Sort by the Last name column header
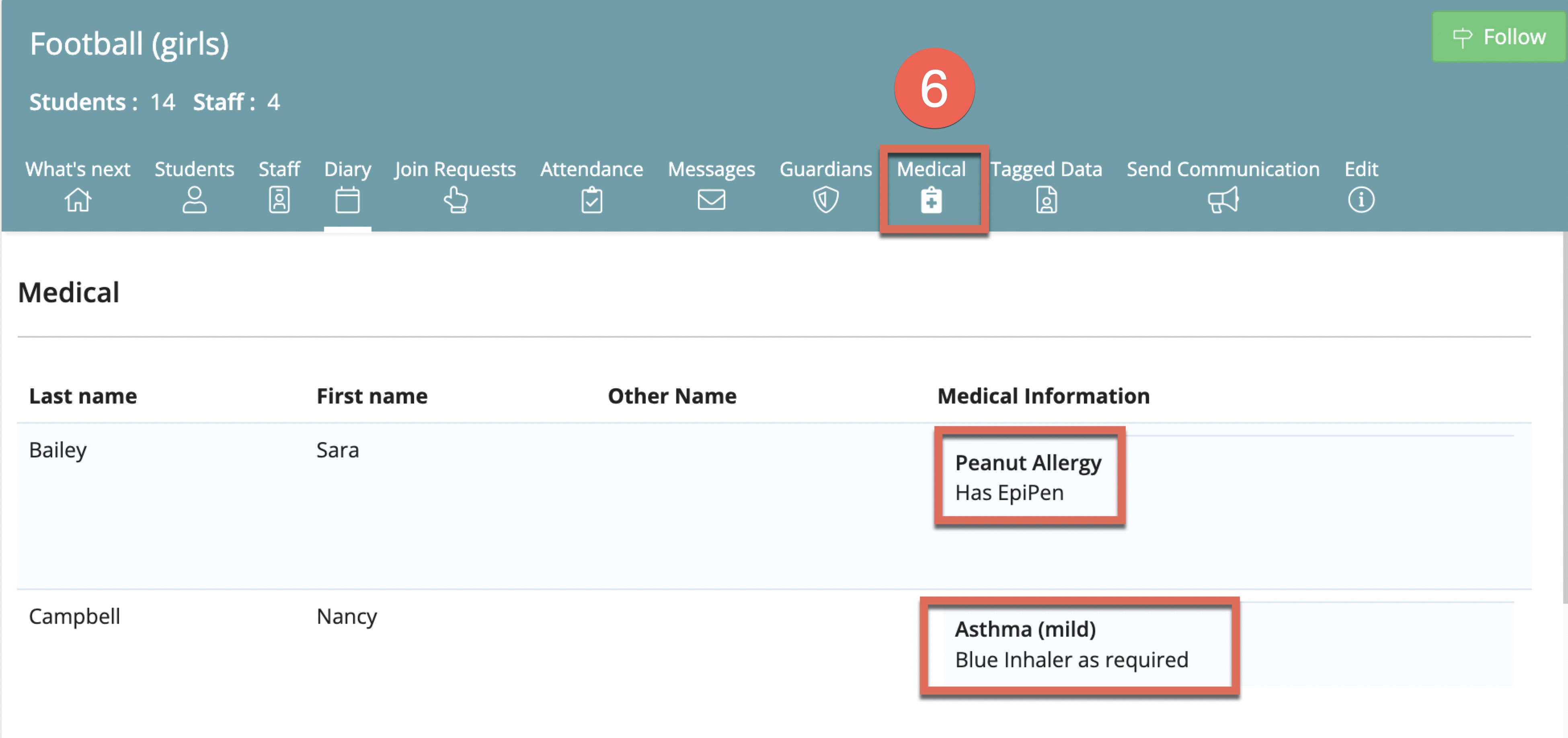1568x738 pixels. point(82,396)
